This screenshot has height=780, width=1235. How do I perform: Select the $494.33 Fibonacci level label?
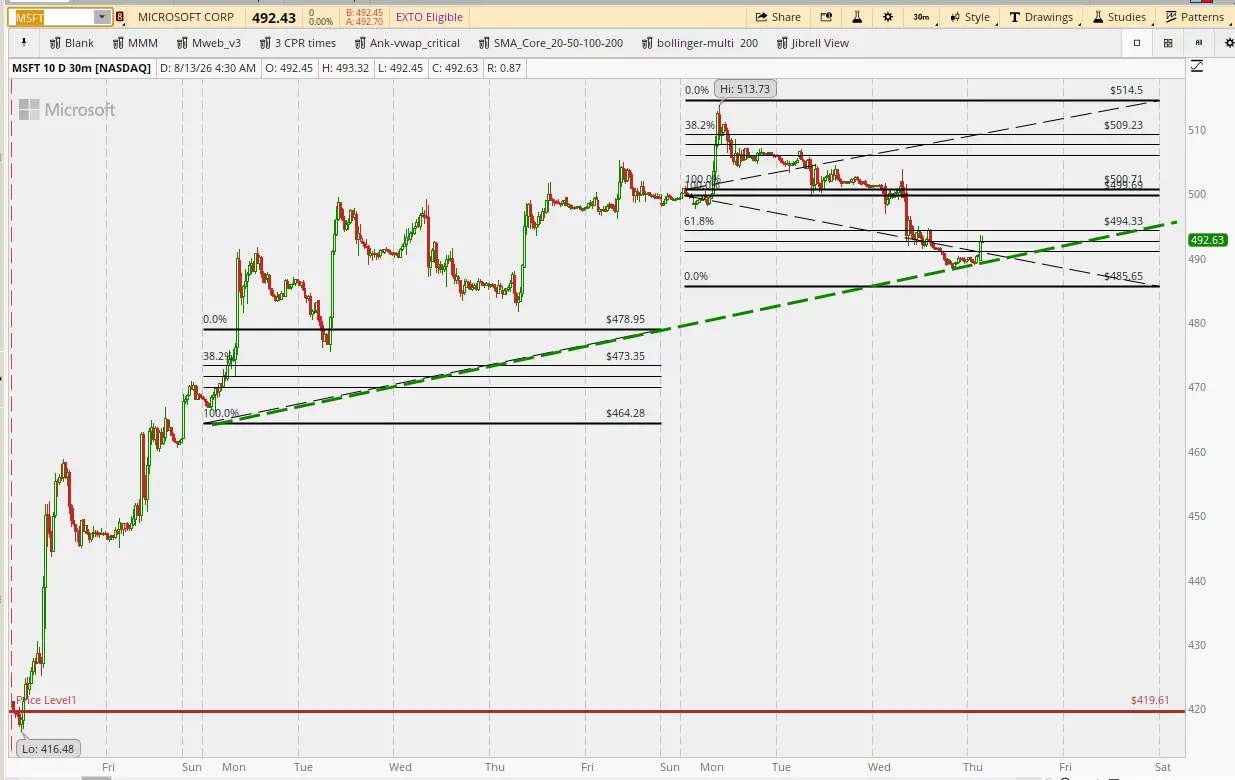click(x=1124, y=222)
